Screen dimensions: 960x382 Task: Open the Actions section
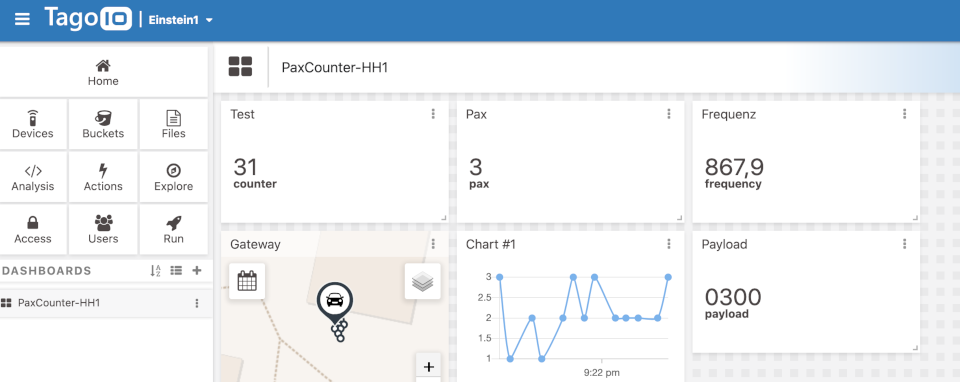click(x=103, y=178)
